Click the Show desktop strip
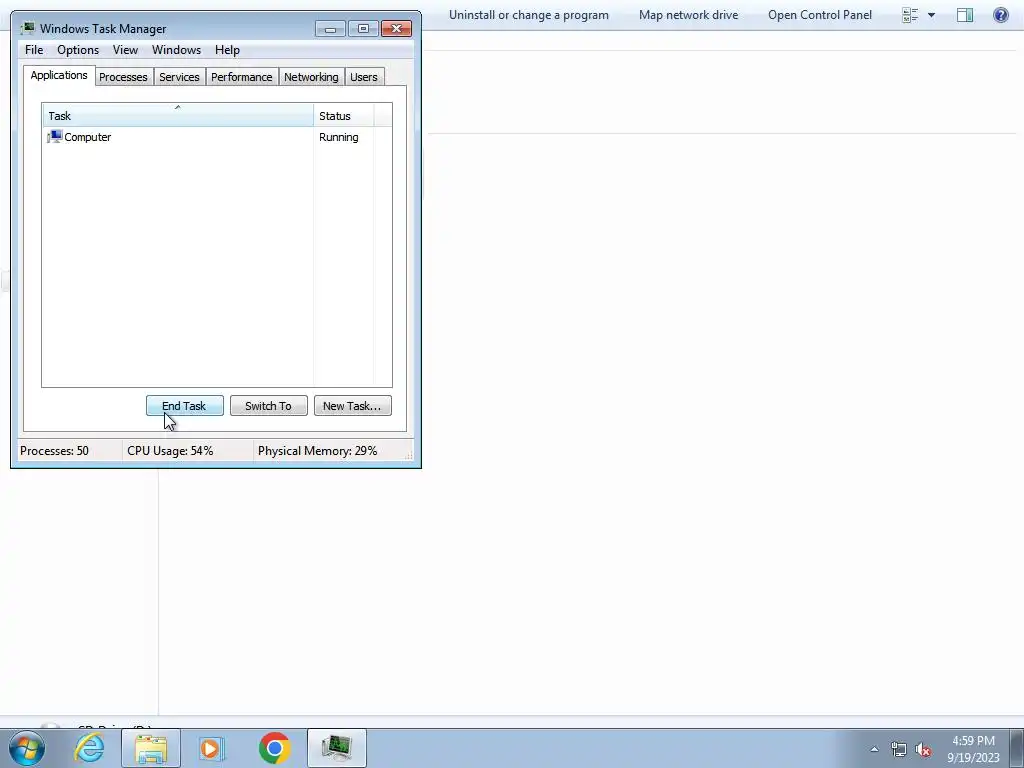The image size is (1024, 768). pos(1017,748)
